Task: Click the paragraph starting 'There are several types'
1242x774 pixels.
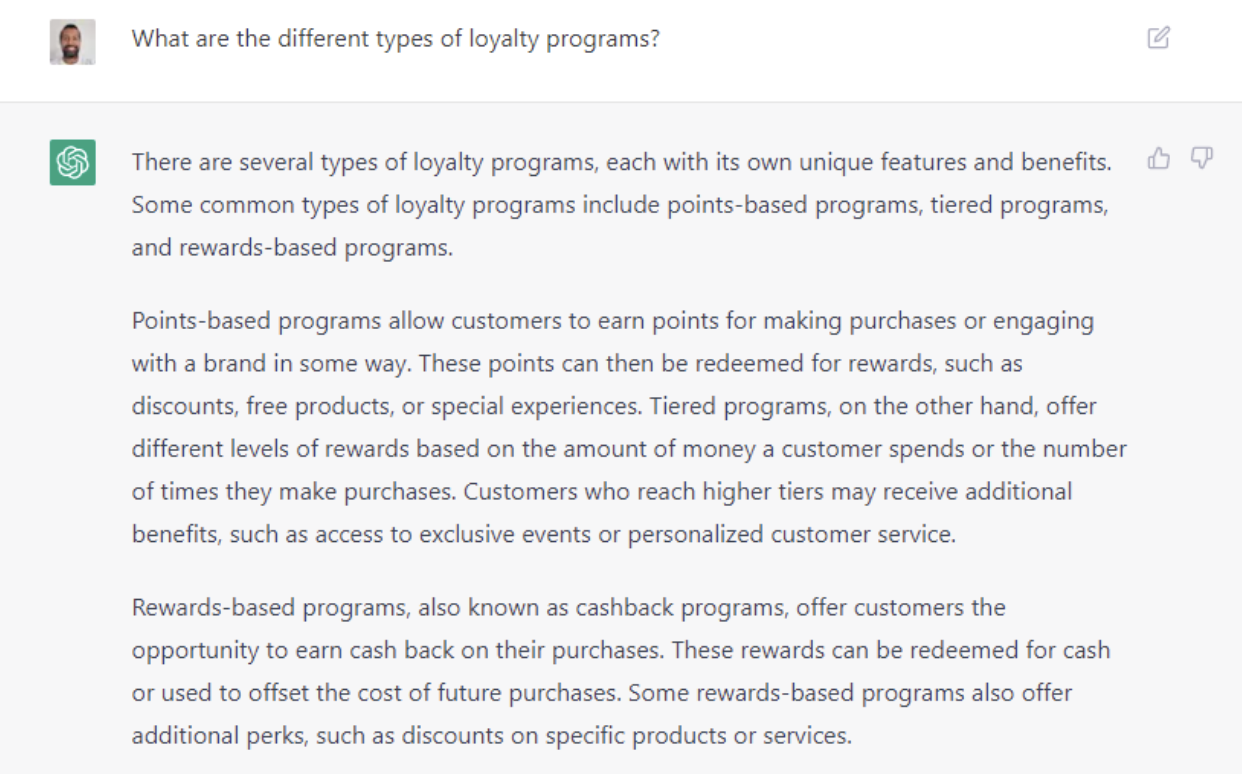Action: click(x=621, y=205)
